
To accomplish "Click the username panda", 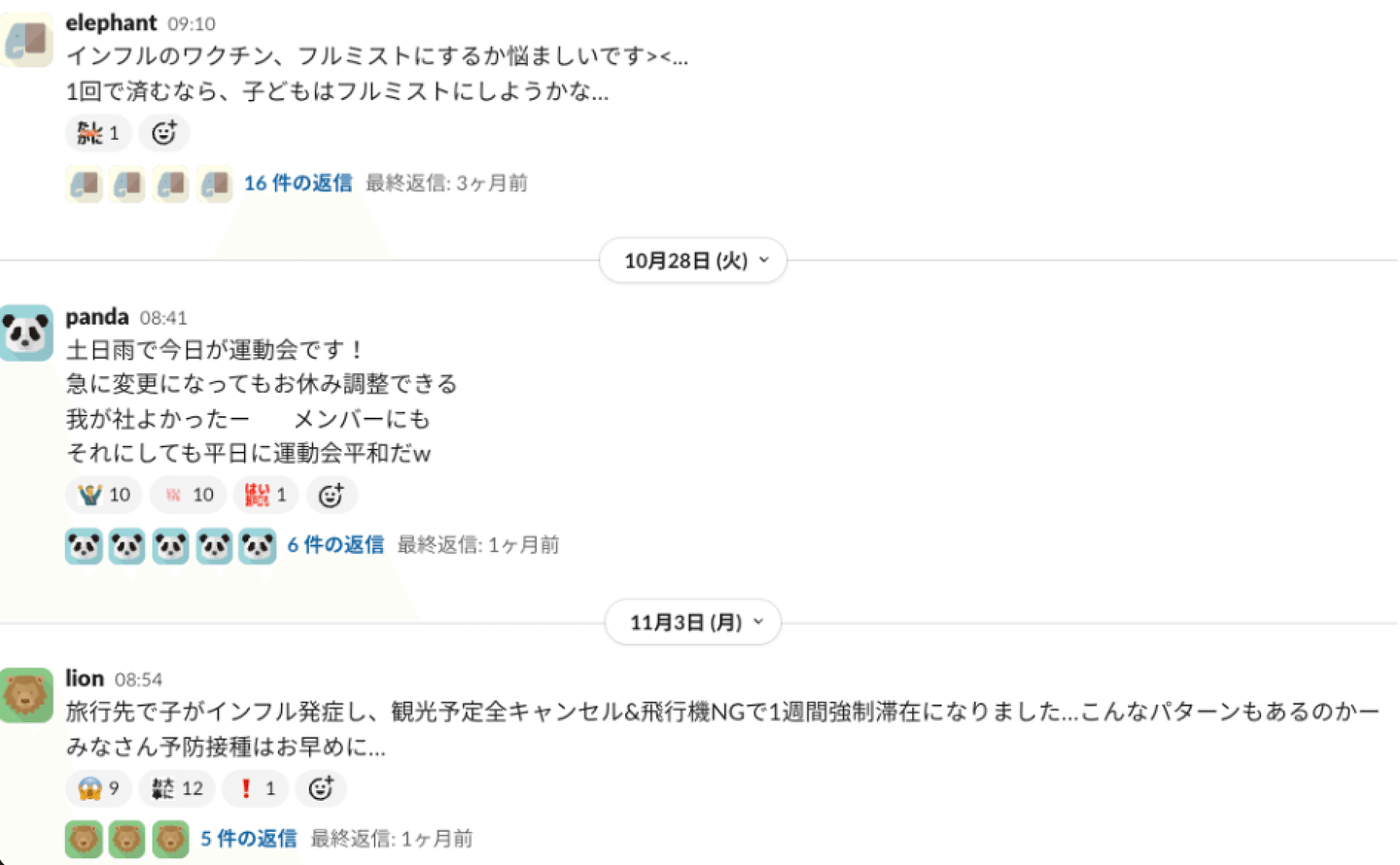I will click(x=97, y=317).
